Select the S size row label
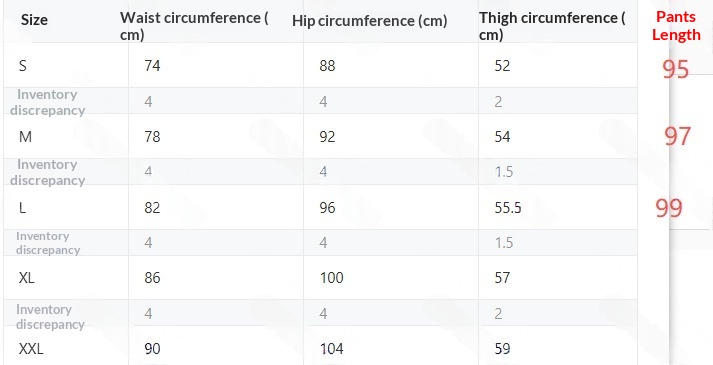Viewport: 713px width, 365px height. (x=23, y=66)
